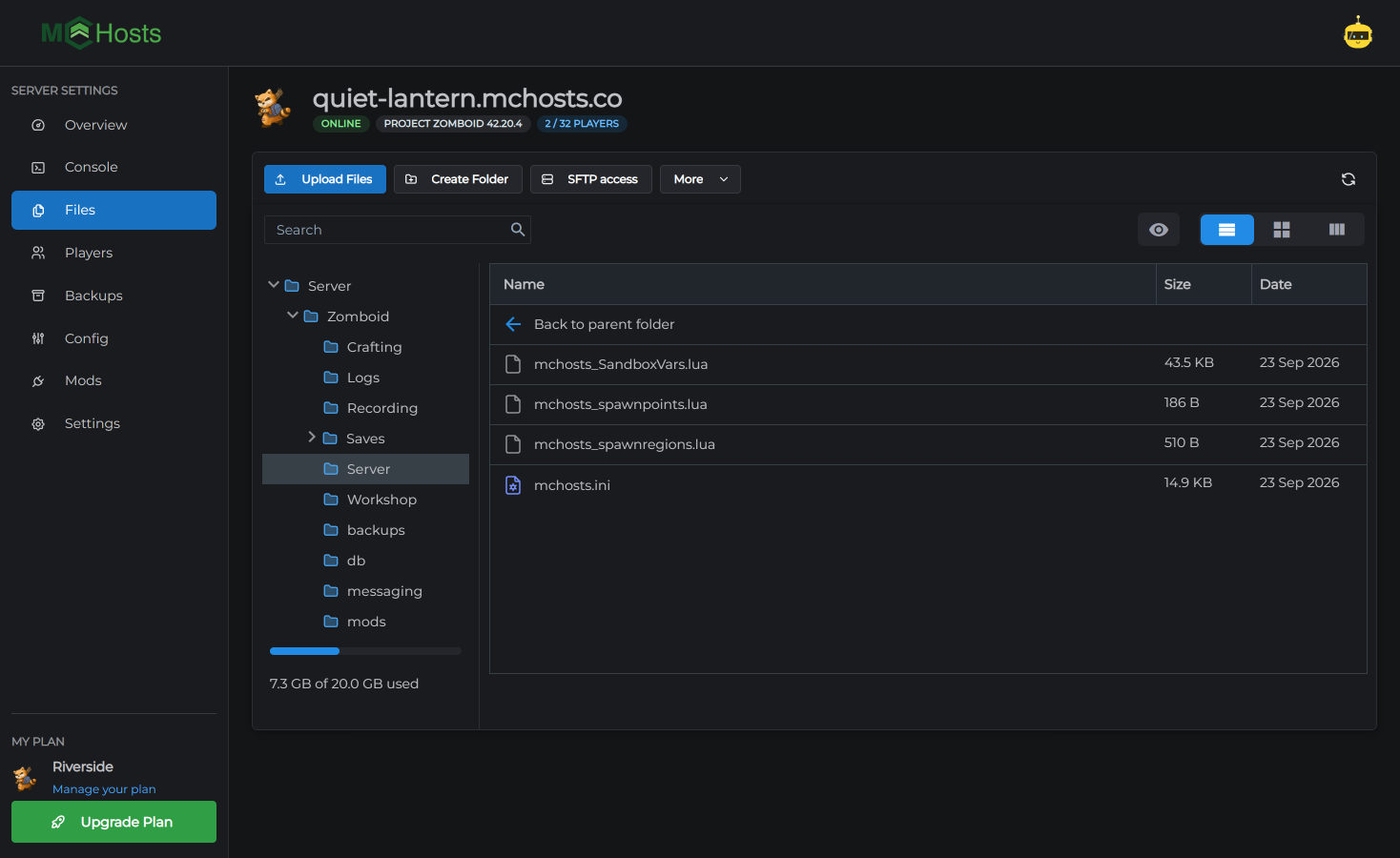Open the Console page
This screenshot has width=1400, height=858.
coord(113,167)
